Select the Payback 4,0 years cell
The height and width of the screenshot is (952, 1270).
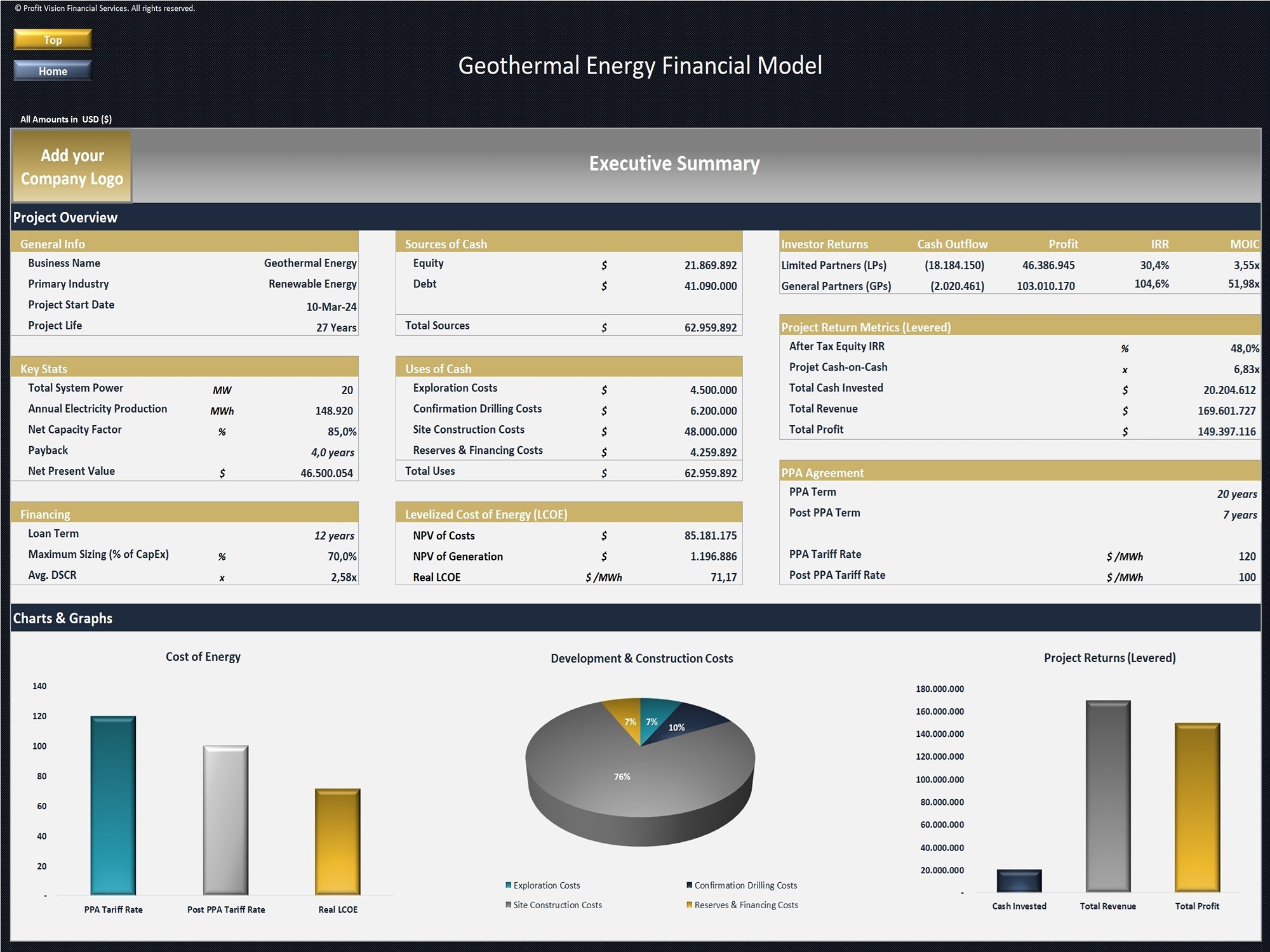[x=333, y=453]
